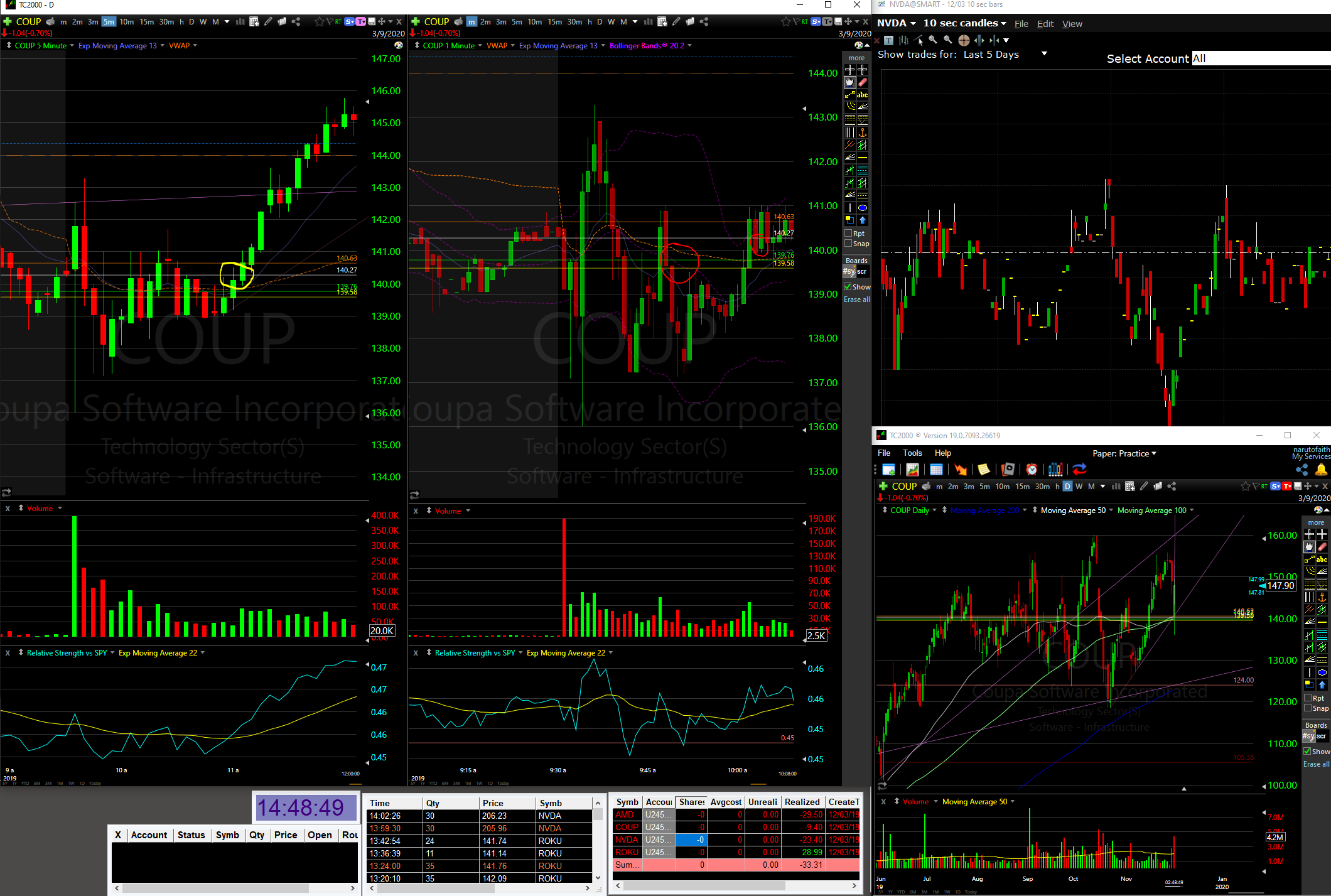Image resolution: width=1331 pixels, height=896 pixels.
Task: Enable Rpt checkbox in 1-minute toolbox
Action: point(849,233)
